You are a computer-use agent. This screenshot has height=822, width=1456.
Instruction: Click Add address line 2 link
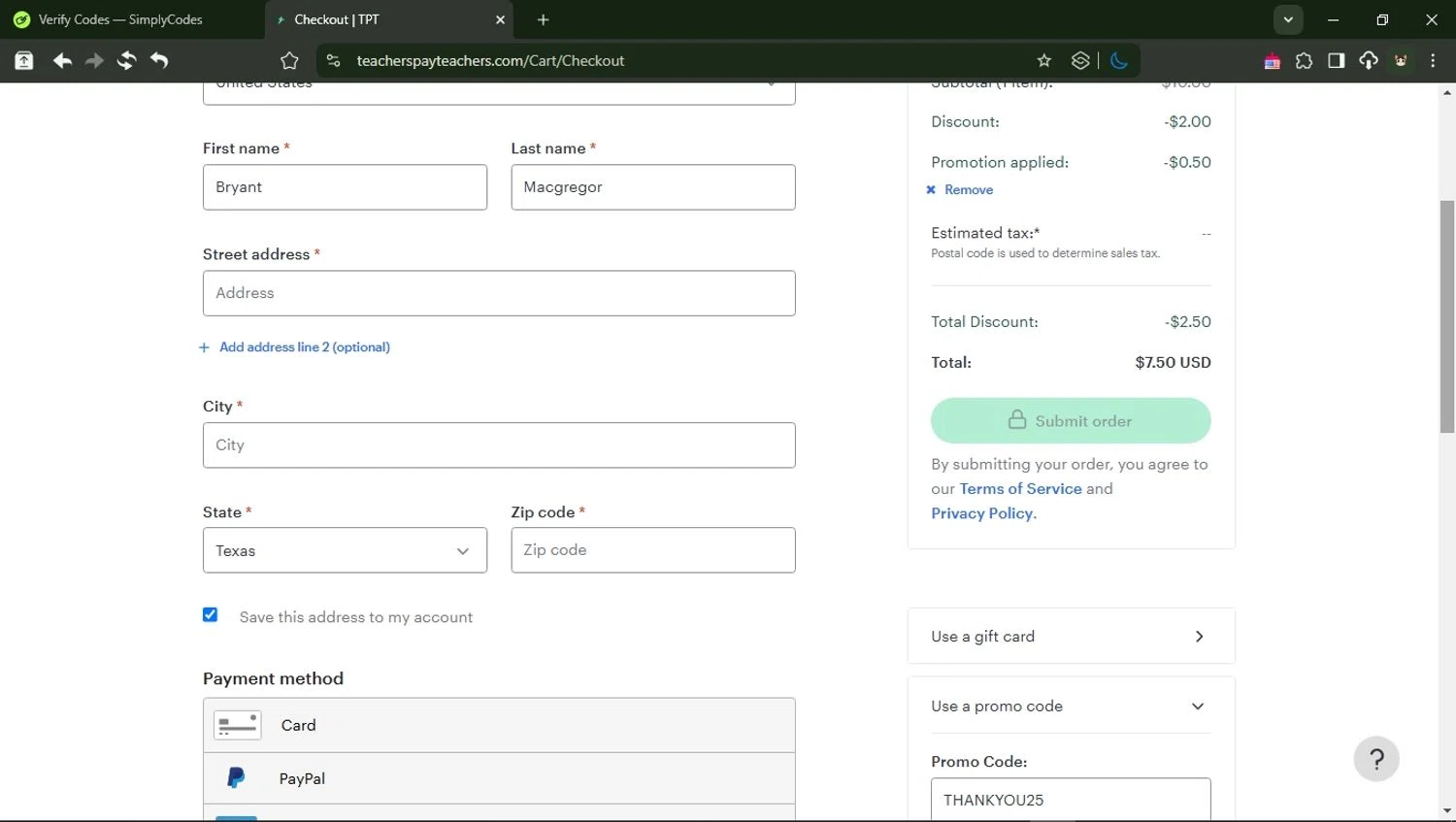[303, 347]
